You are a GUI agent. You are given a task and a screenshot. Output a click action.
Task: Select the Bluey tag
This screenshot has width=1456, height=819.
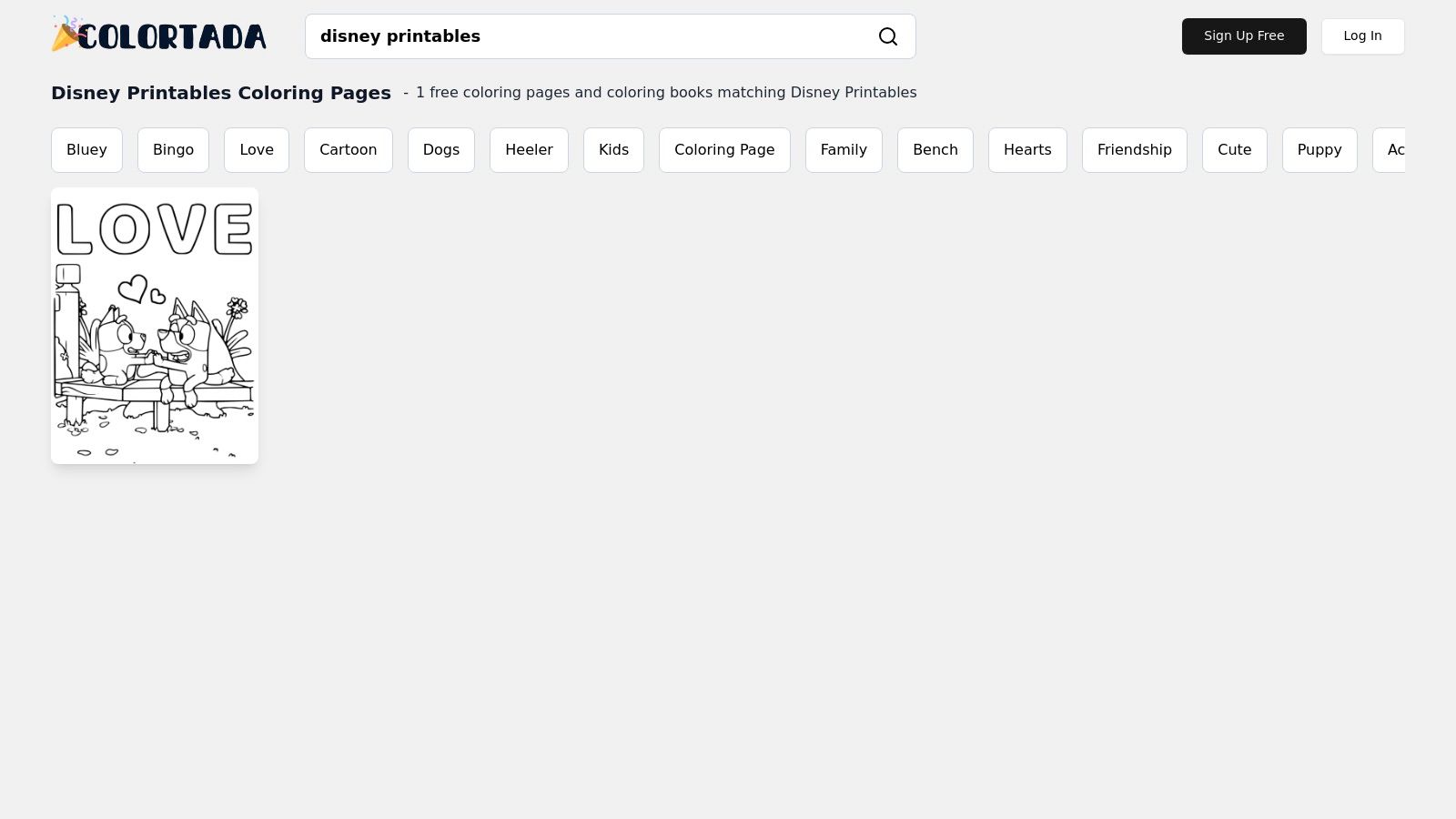click(x=86, y=150)
